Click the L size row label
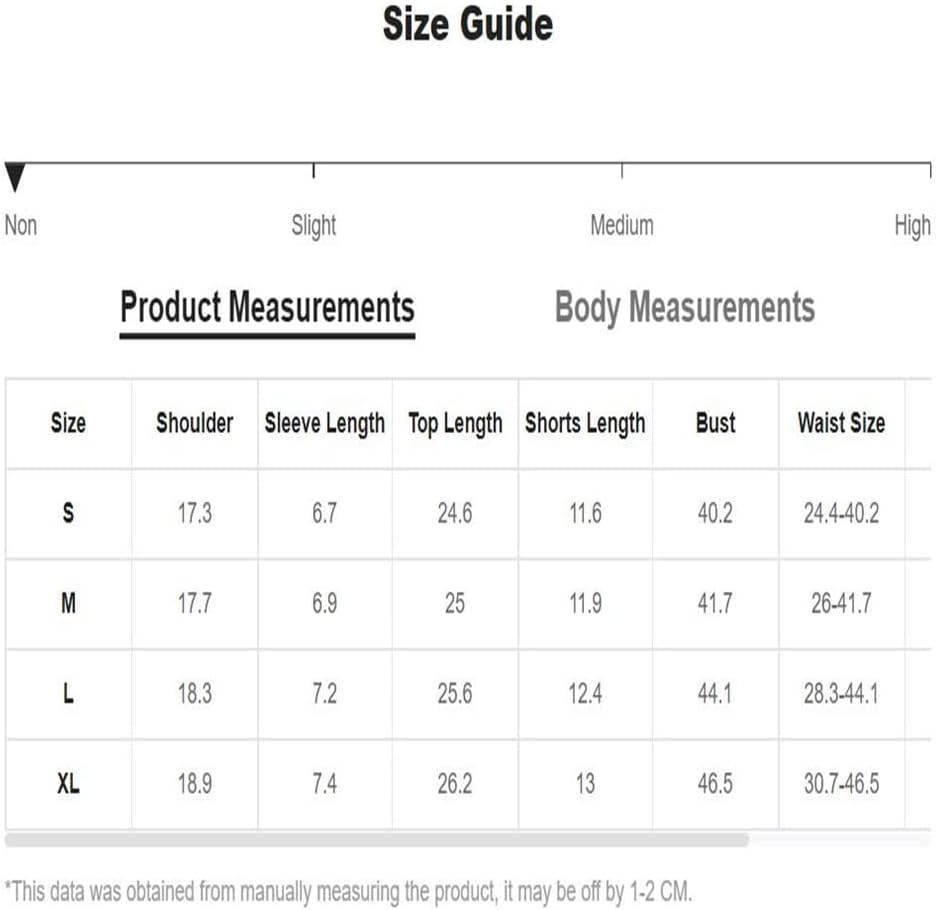 pos(68,694)
